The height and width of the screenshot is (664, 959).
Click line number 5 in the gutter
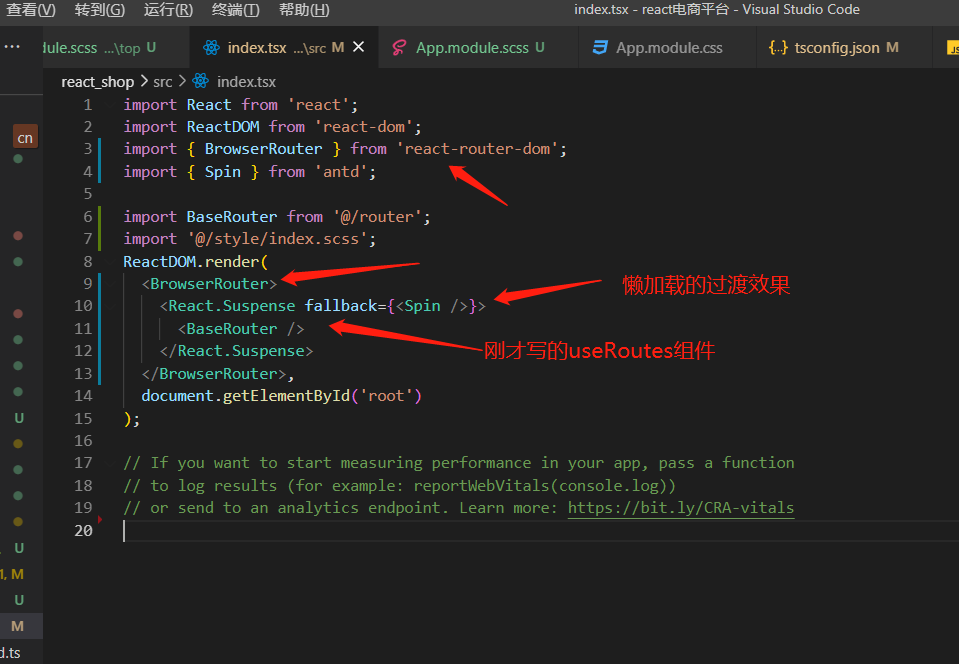(x=88, y=194)
